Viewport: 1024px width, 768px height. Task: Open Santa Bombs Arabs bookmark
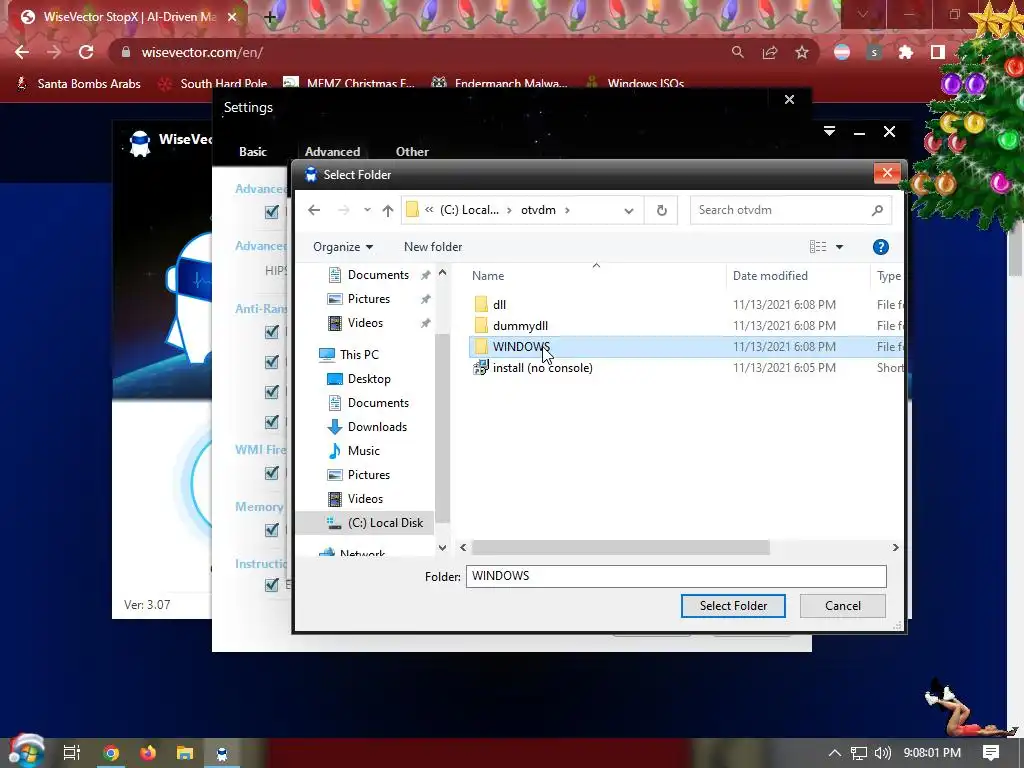point(78,84)
